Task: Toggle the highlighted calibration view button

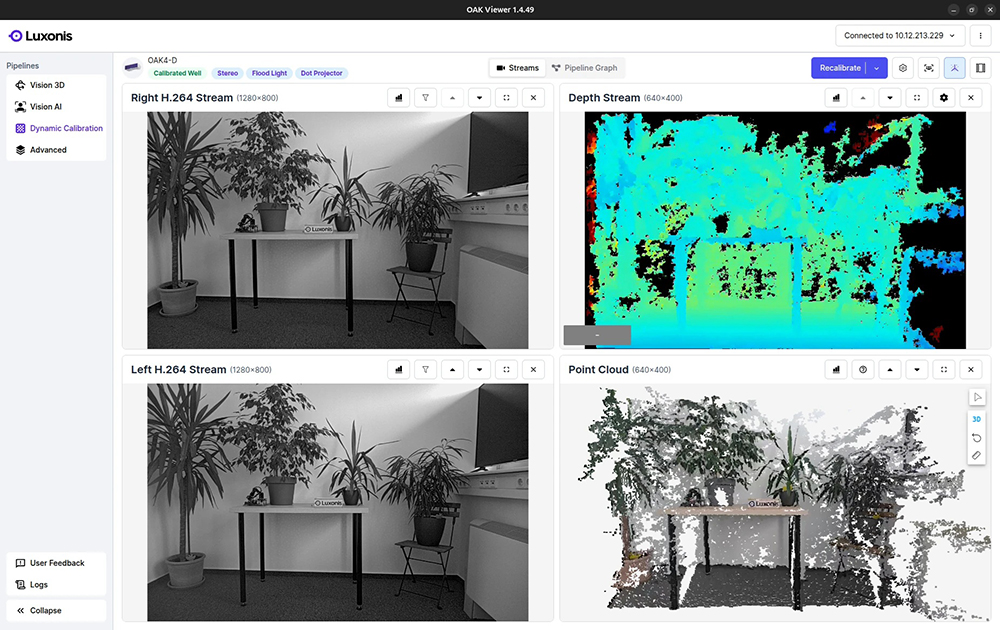Action: click(x=954, y=68)
